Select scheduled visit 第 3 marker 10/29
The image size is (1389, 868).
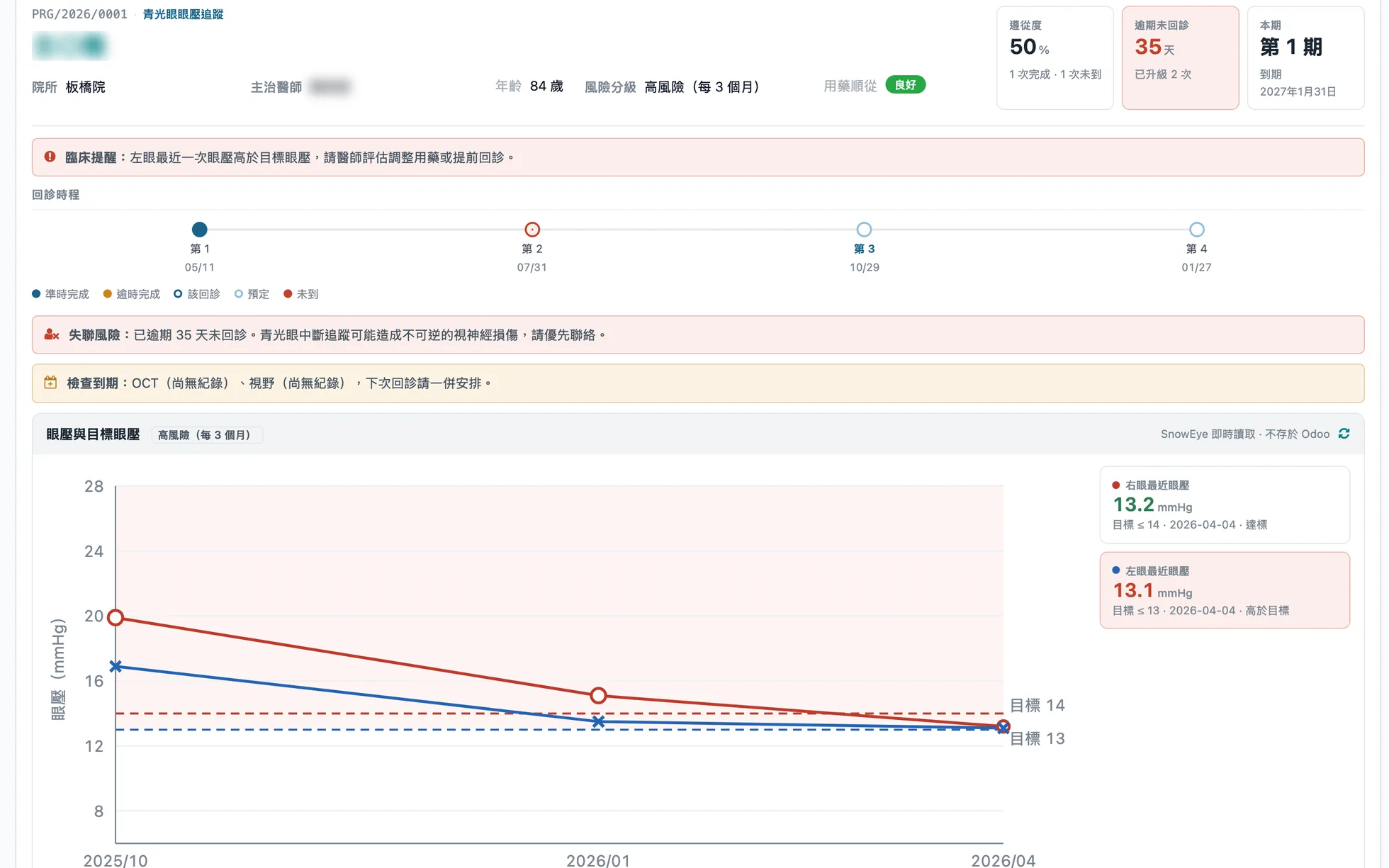tap(864, 230)
